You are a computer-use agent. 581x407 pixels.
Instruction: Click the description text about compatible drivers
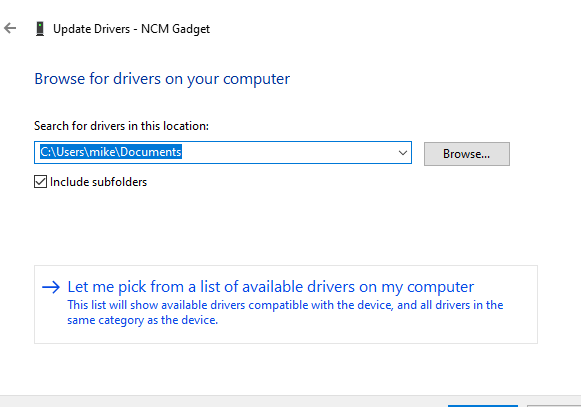click(x=285, y=312)
